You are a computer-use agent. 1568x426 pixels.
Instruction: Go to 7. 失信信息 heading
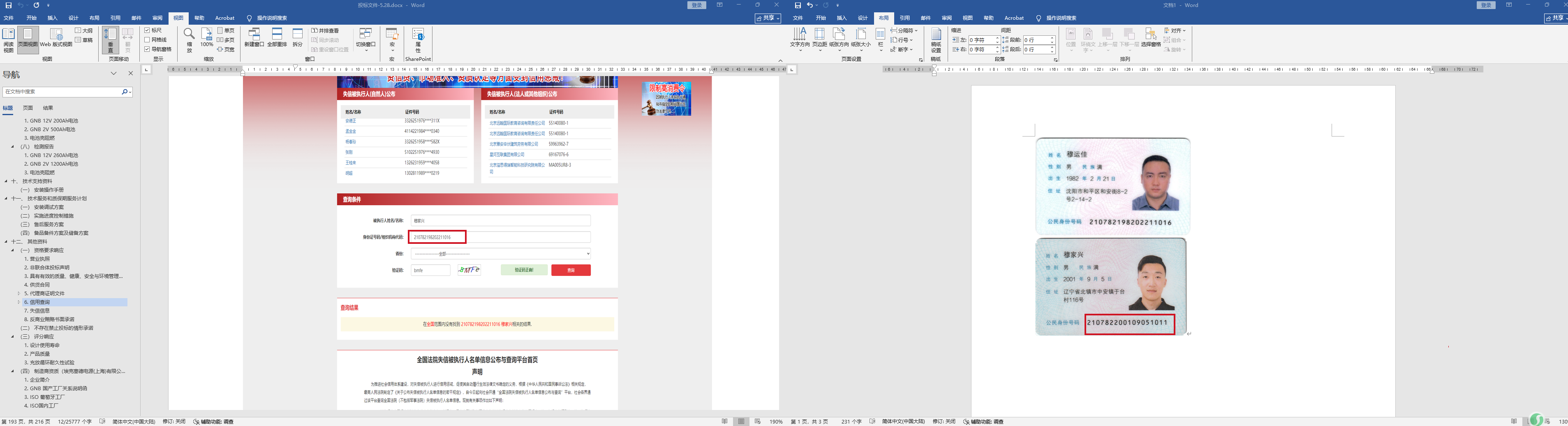tap(37, 311)
